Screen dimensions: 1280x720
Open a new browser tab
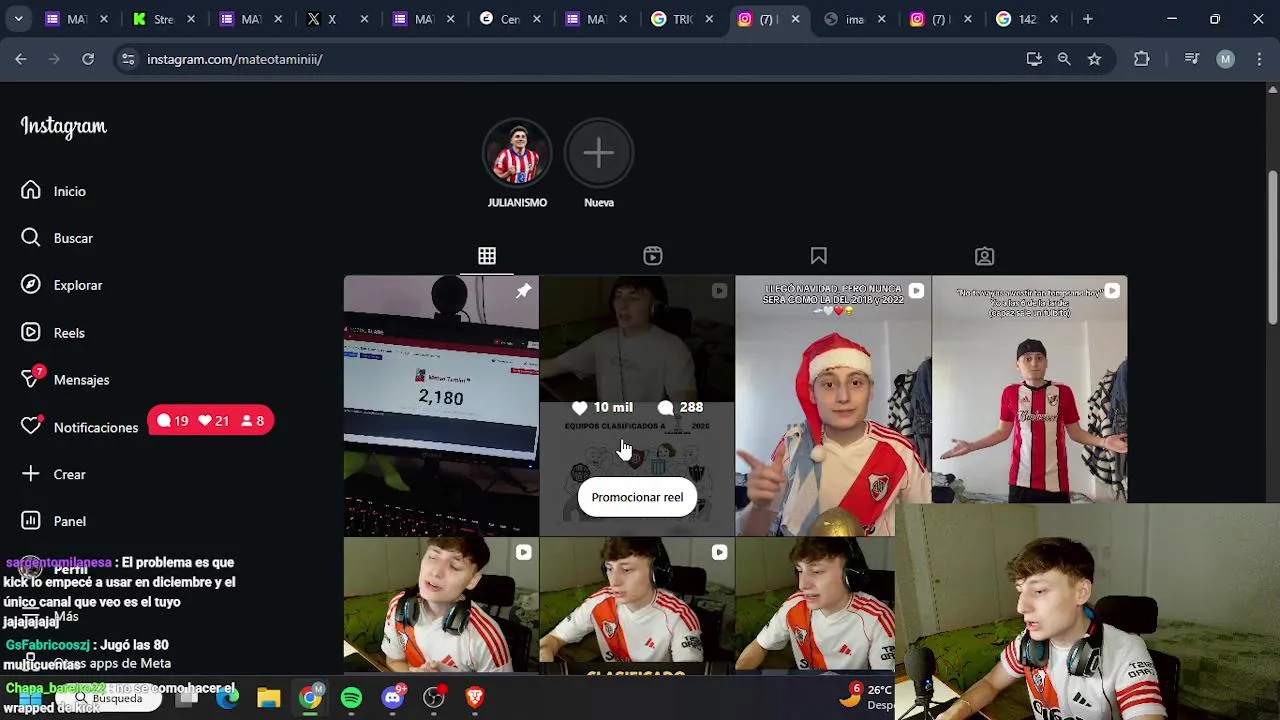[x=1087, y=19]
